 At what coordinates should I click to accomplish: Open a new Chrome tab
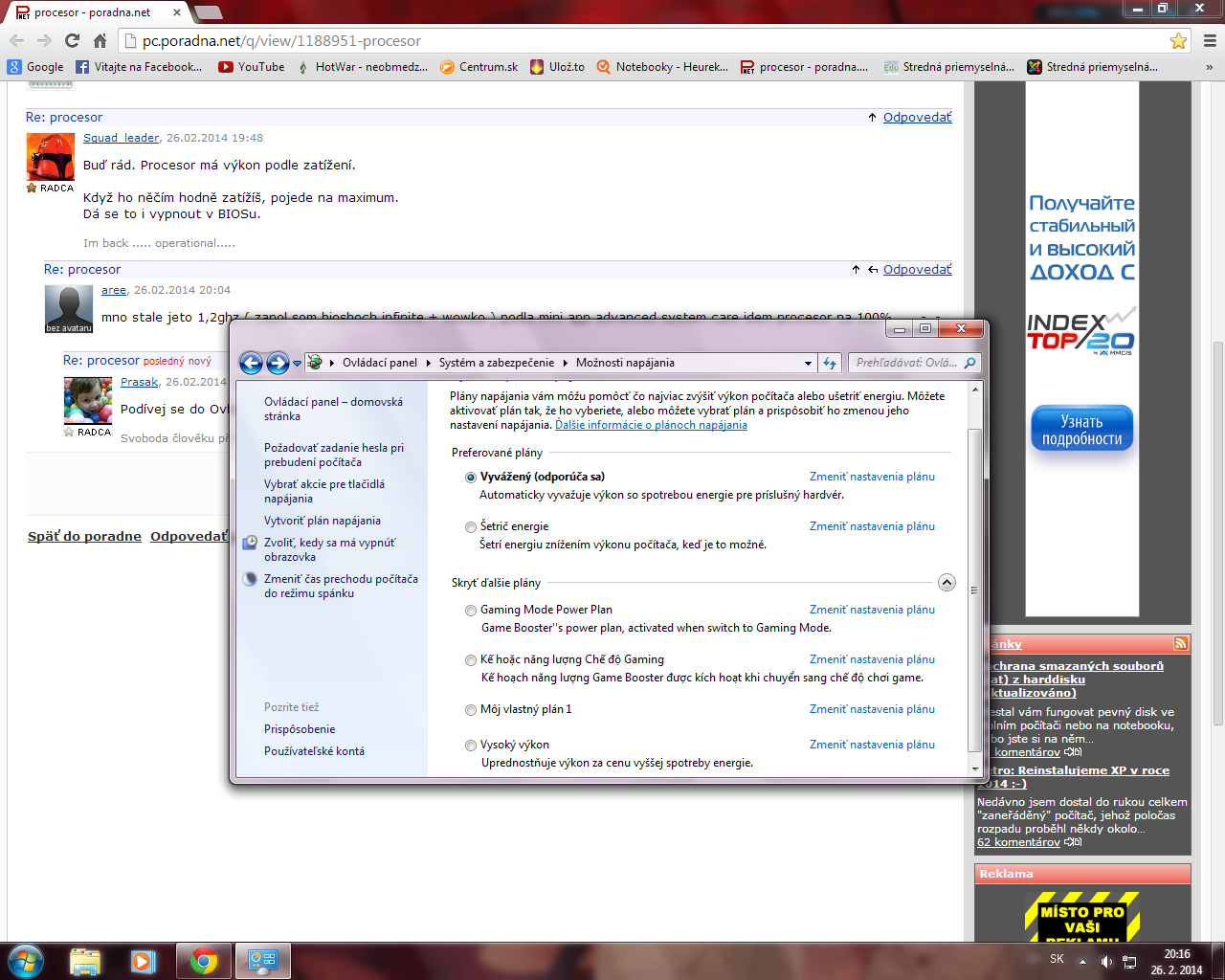[x=208, y=12]
